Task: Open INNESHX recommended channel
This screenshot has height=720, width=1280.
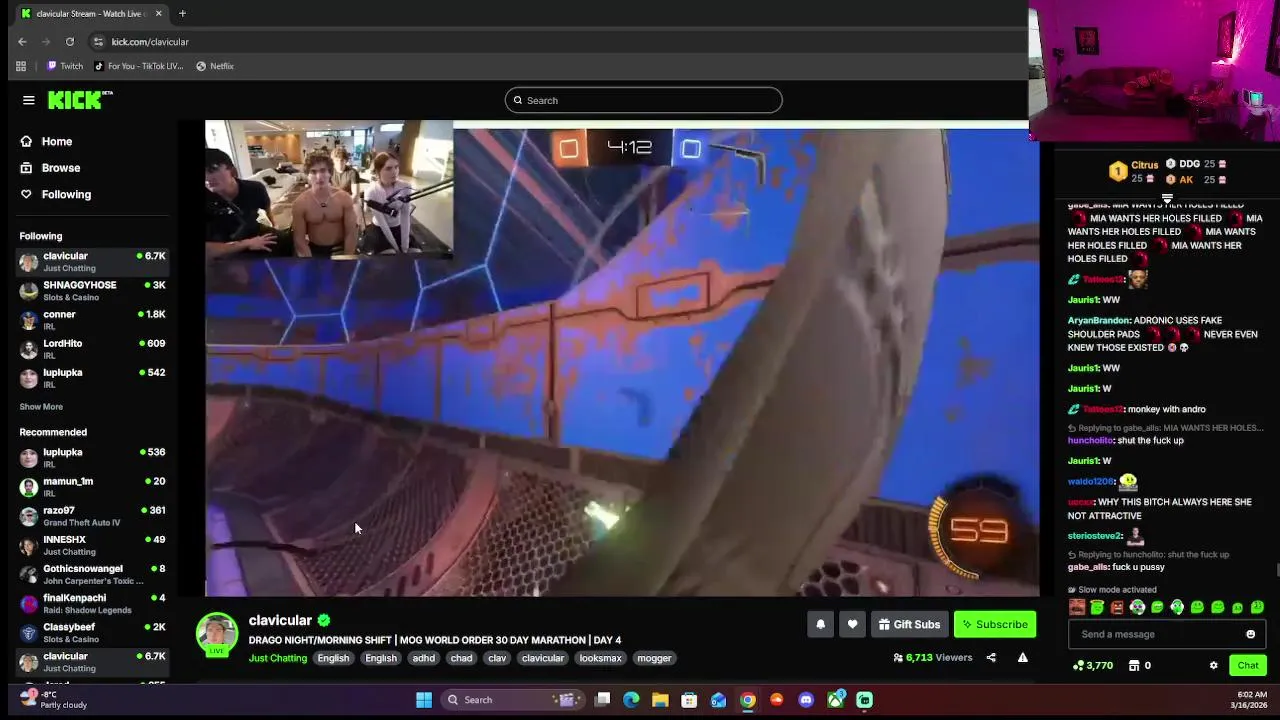Action: pyautogui.click(x=92, y=545)
